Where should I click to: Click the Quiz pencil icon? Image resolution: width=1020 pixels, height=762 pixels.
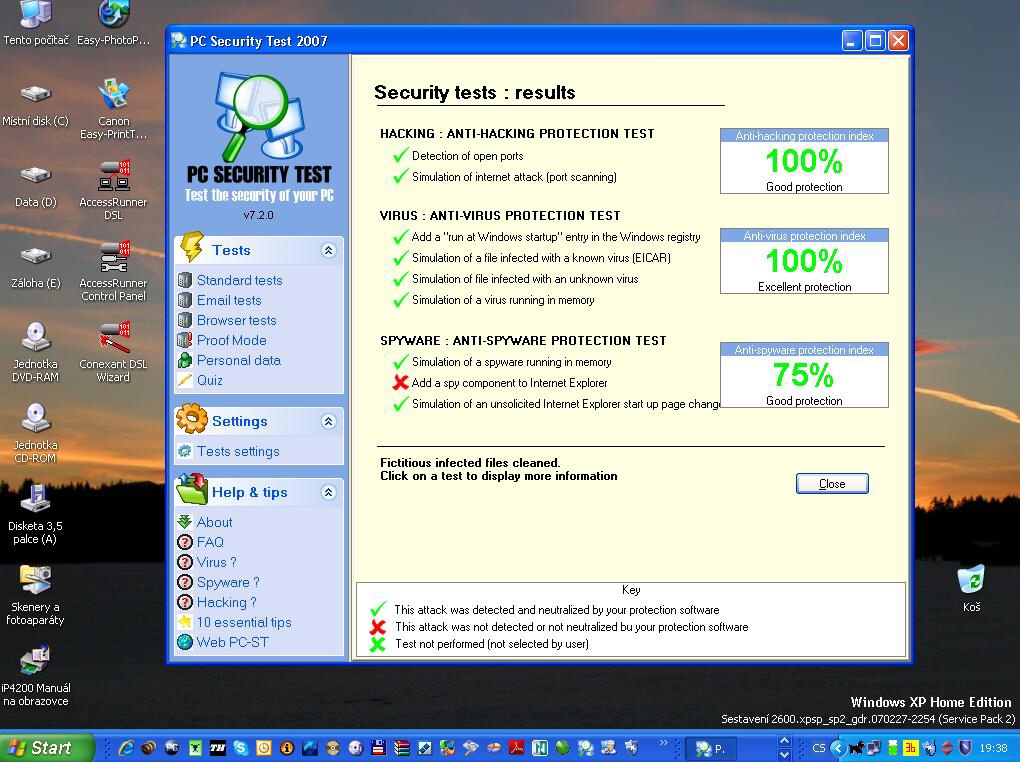click(x=185, y=381)
